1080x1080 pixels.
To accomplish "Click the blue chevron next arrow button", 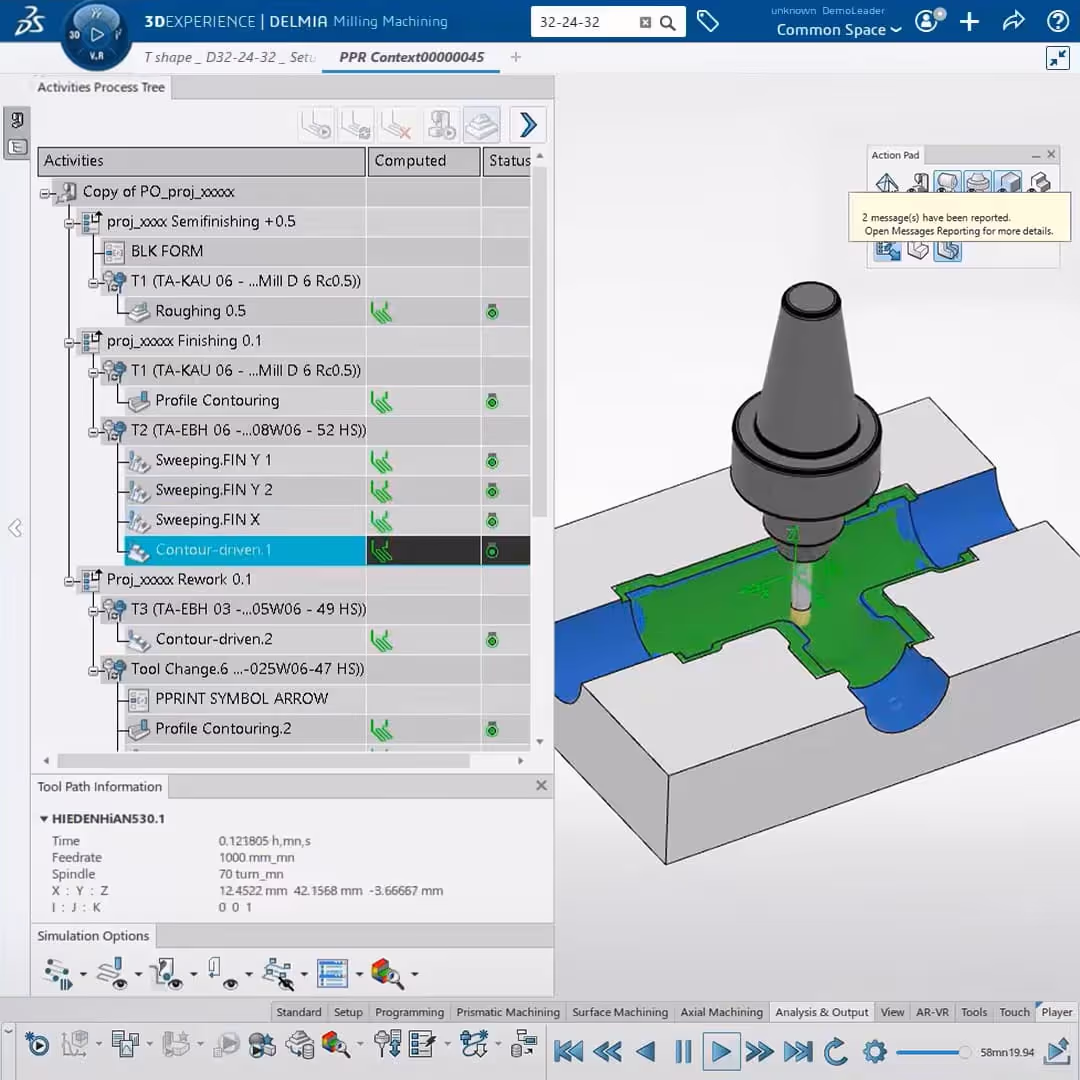I will (x=528, y=125).
